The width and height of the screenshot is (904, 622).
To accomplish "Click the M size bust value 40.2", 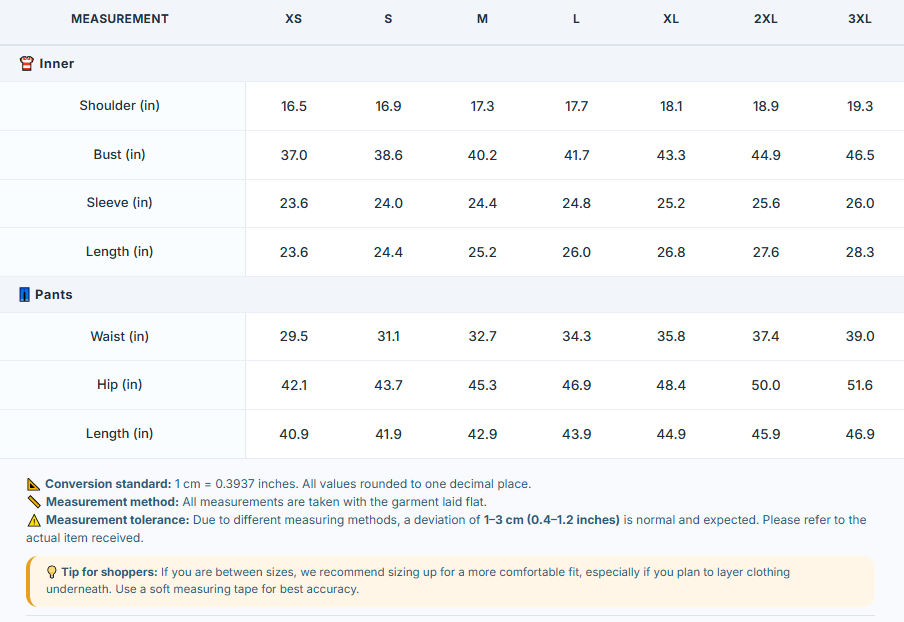I will pyautogui.click(x=482, y=155).
